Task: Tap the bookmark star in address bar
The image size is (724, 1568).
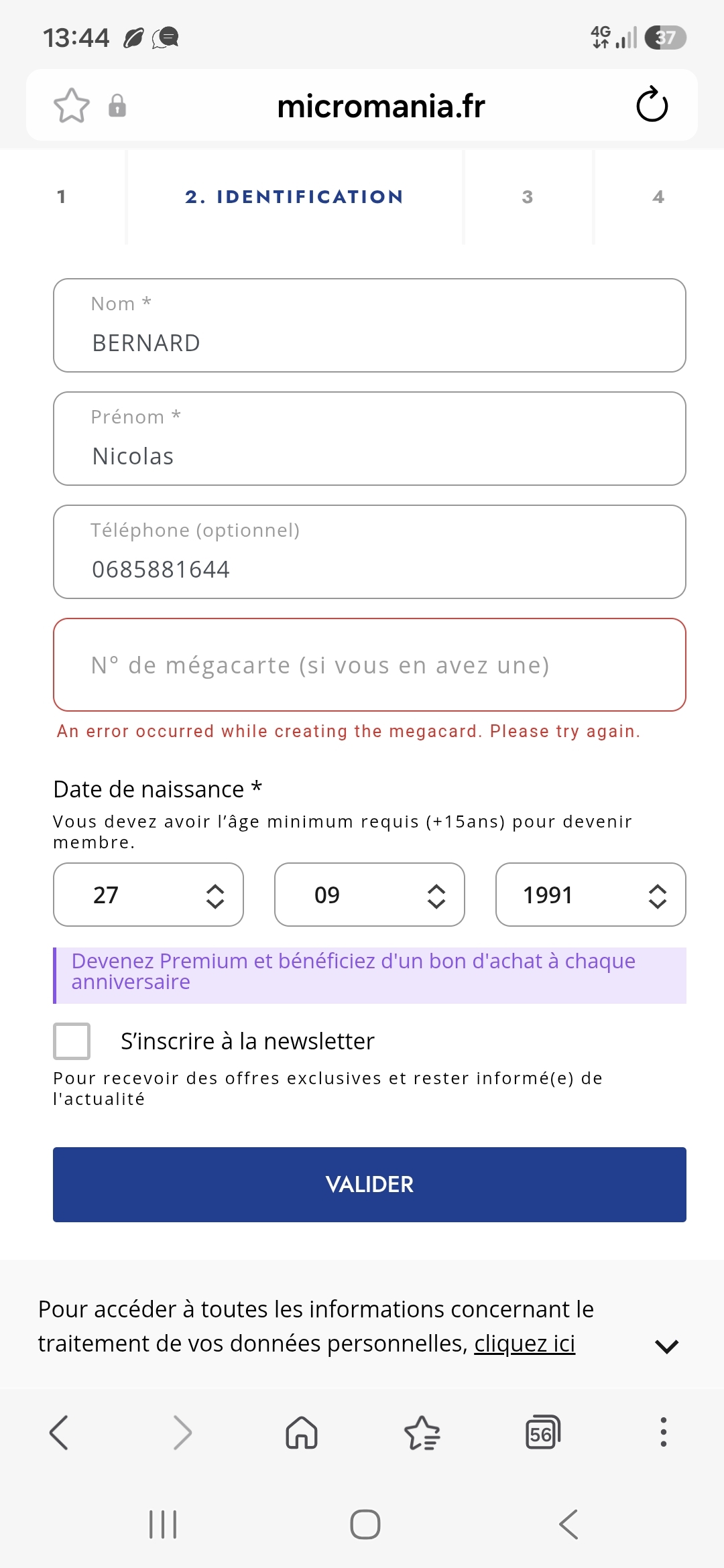Action: pyautogui.click(x=71, y=106)
